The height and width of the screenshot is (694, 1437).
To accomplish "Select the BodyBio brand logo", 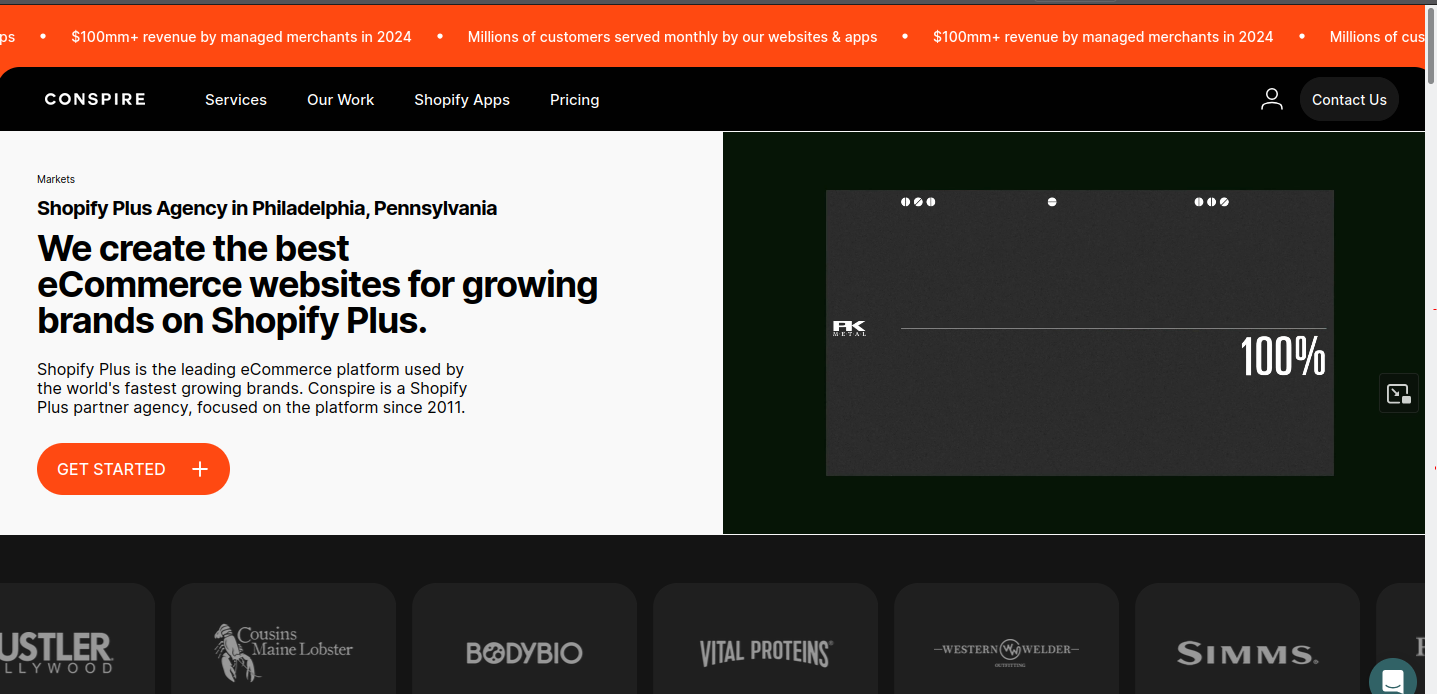I will coord(524,653).
